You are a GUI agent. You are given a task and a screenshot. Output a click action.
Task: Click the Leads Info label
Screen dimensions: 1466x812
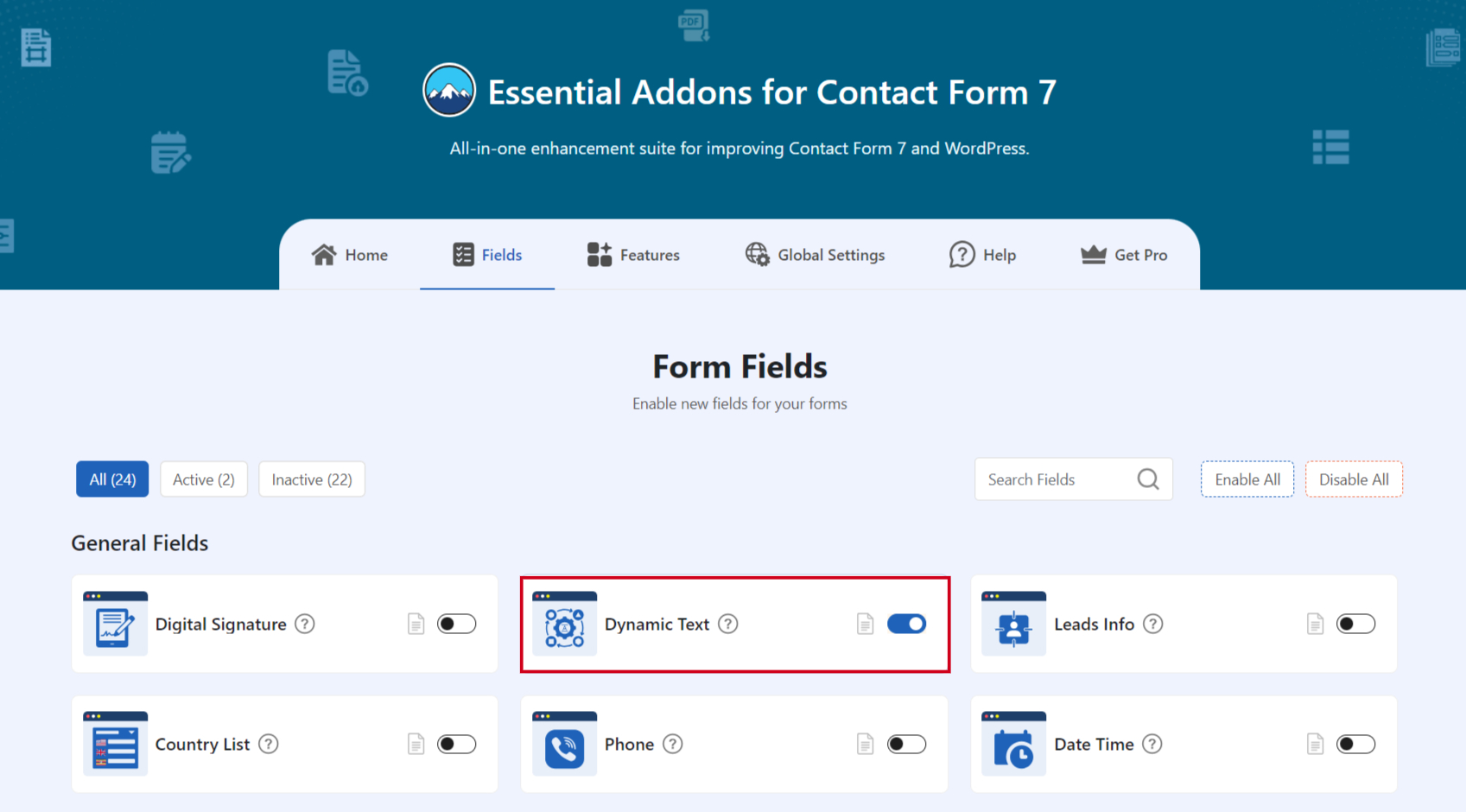(x=1095, y=624)
